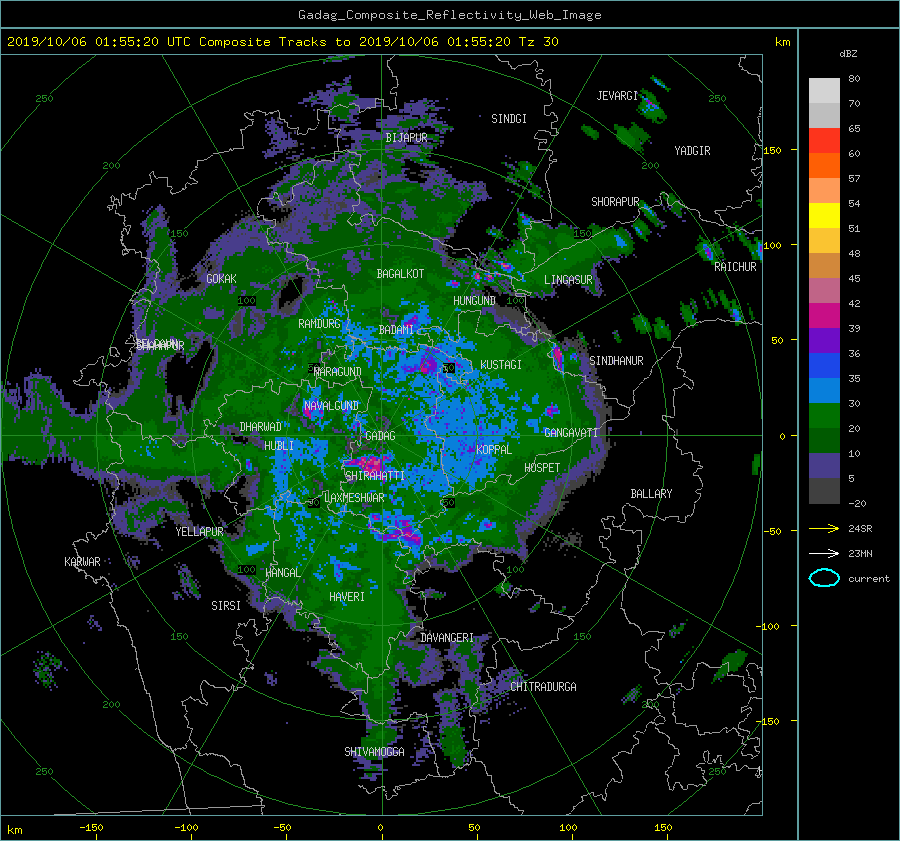Pick the violet purple swatch near 39 dBZ
The image size is (900, 841).
click(x=824, y=340)
